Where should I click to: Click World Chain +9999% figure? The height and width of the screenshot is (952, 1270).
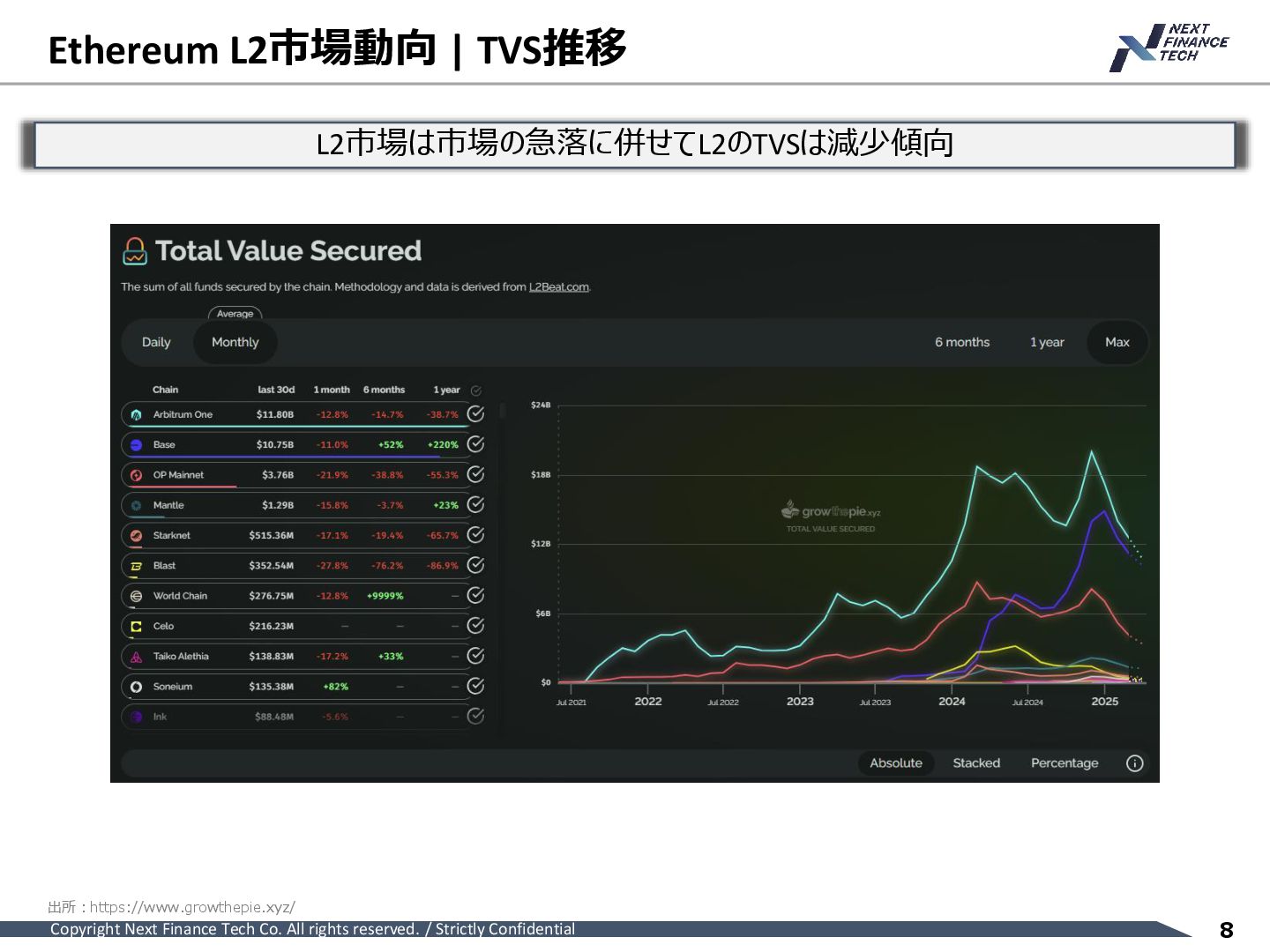click(x=385, y=596)
